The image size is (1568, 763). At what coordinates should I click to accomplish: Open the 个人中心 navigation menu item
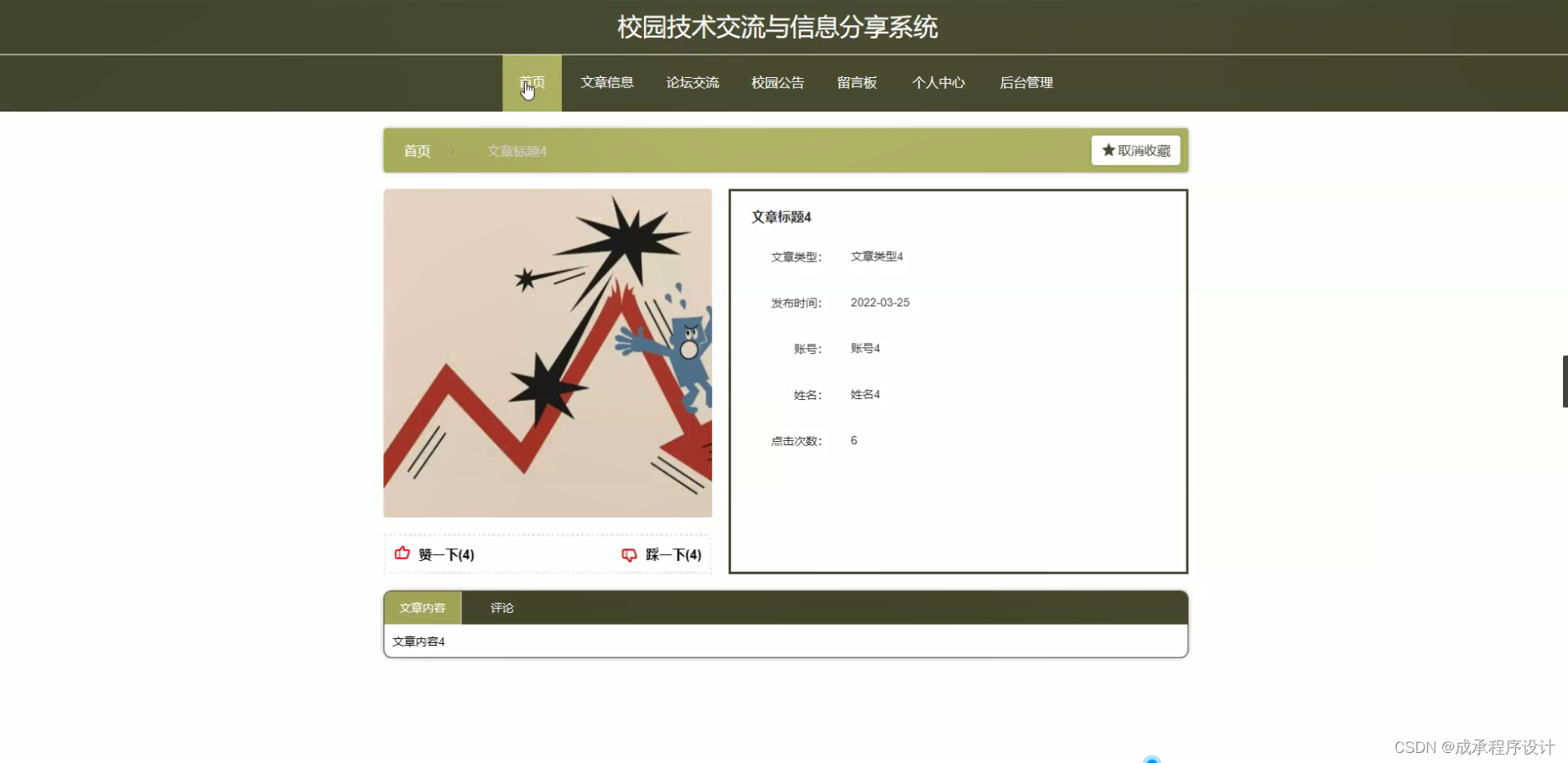click(938, 83)
